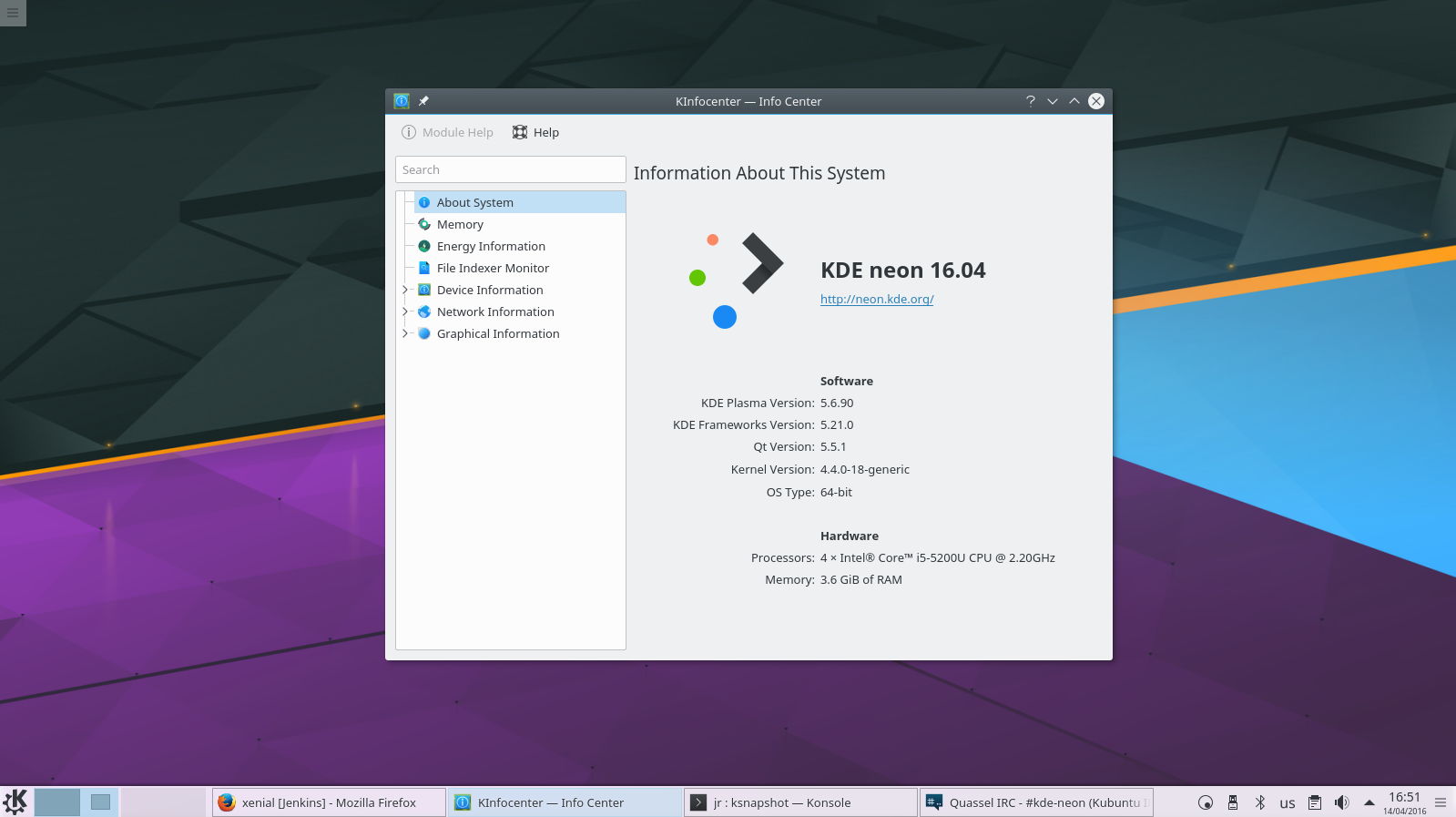This screenshot has height=817, width=1456.
Task: Show hidden system tray icons arrow
Action: pos(1369,802)
